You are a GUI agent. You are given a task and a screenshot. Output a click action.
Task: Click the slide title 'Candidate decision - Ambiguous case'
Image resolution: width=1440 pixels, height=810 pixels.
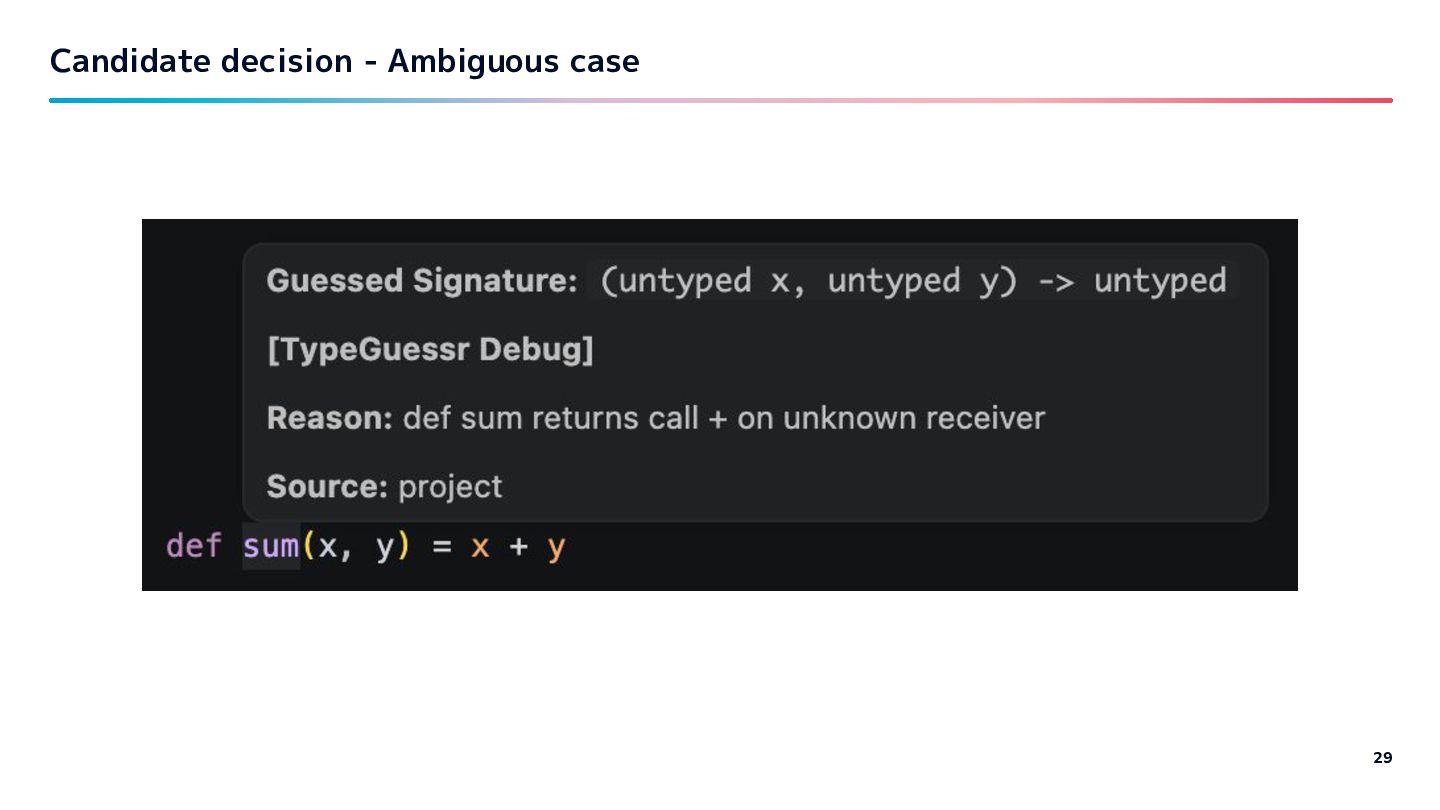344,62
